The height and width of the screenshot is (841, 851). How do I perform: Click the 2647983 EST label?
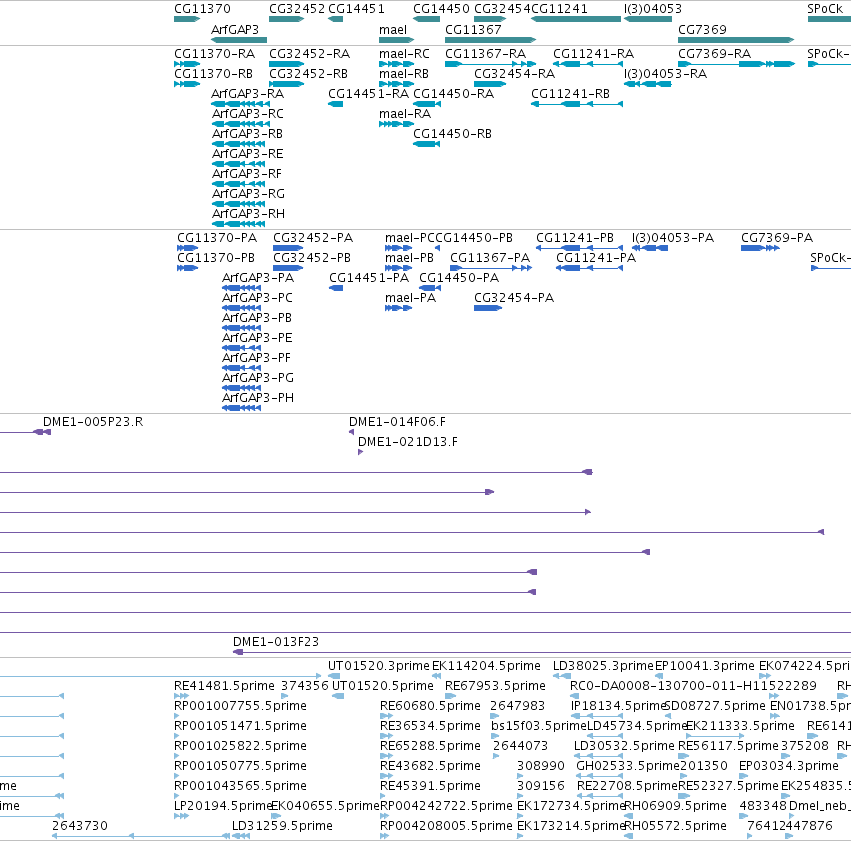(517, 706)
